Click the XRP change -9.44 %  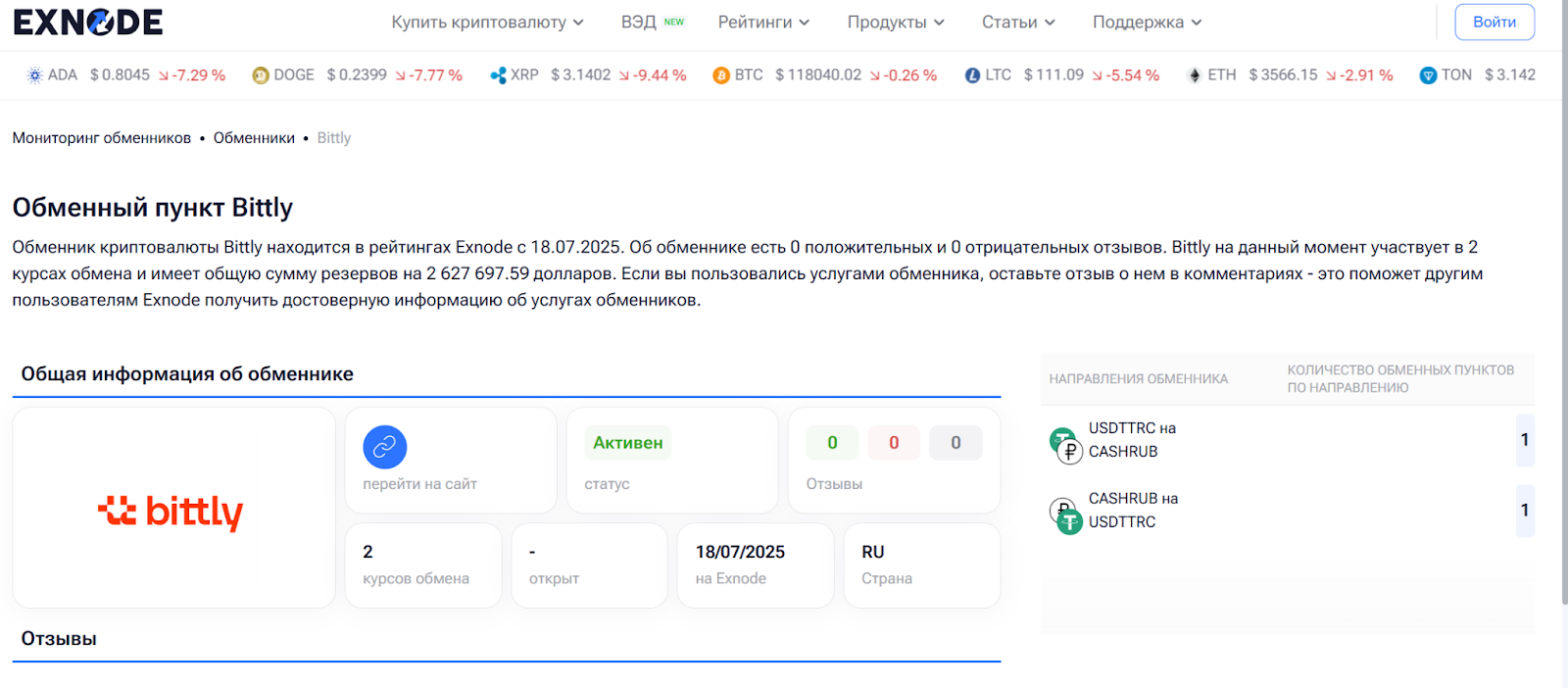click(x=660, y=75)
